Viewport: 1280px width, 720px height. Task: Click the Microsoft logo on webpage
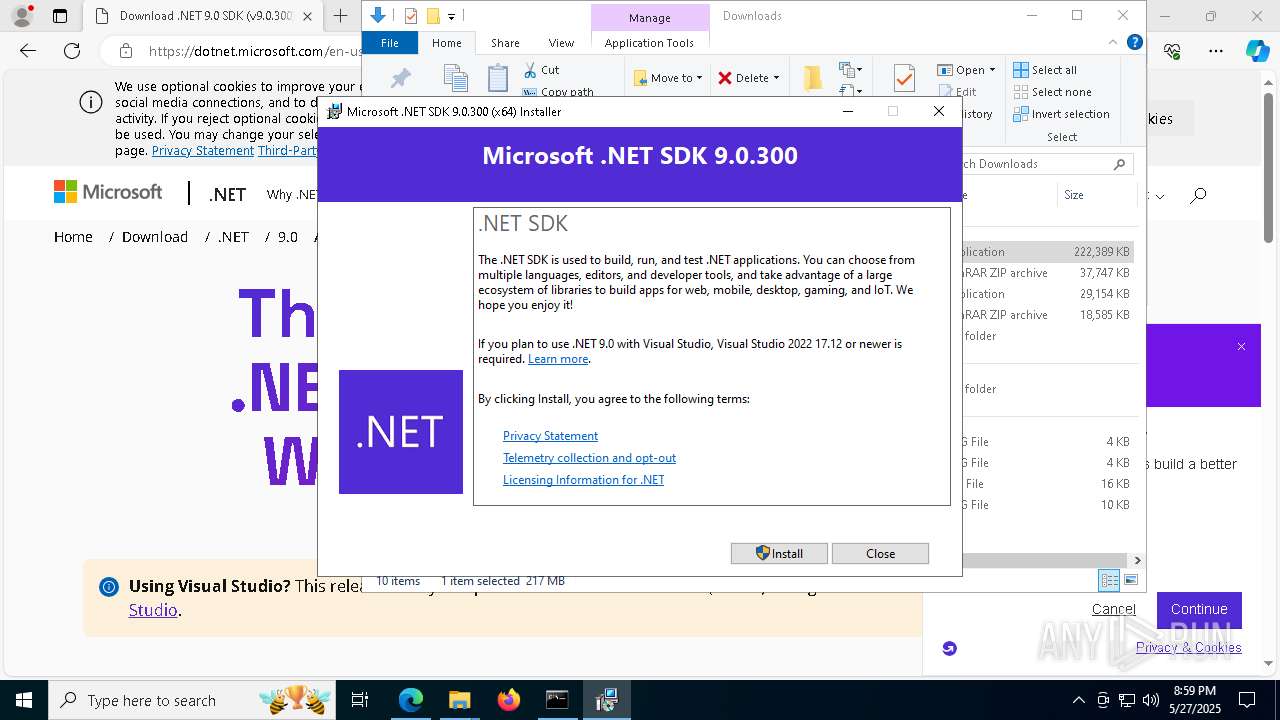(108, 192)
